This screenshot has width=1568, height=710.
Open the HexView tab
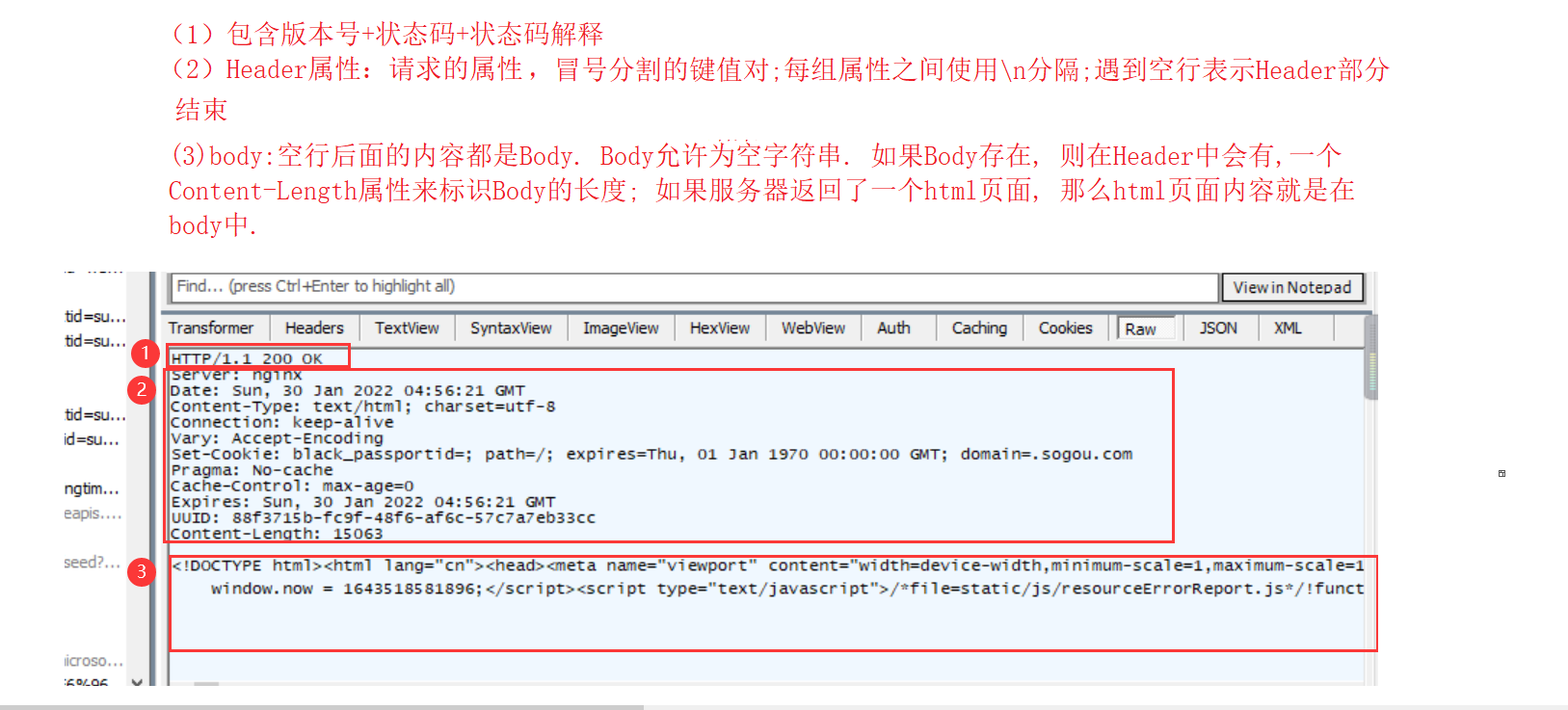(x=720, y=329)
